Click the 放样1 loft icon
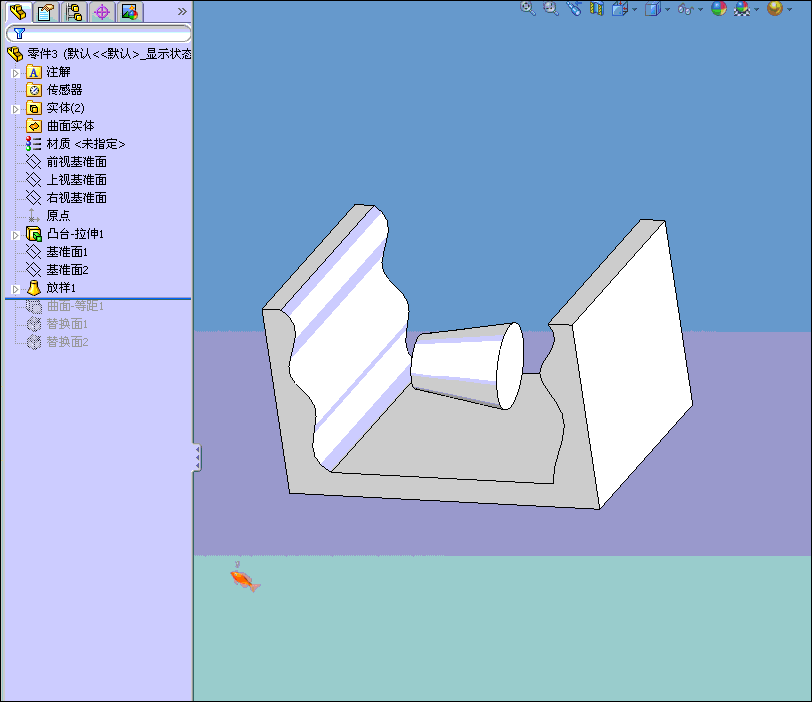 (x=34, y=287)
